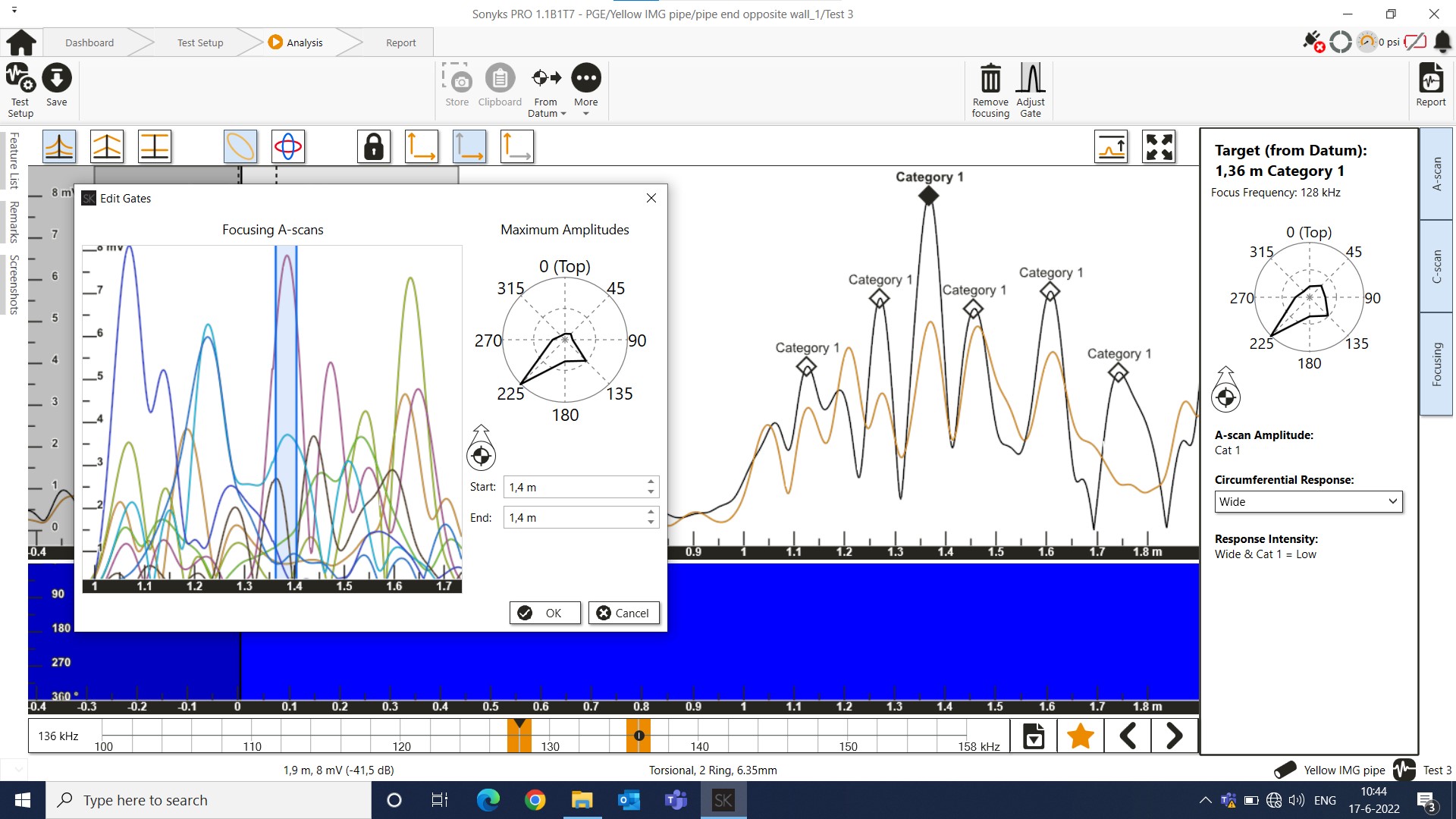Switch to the C-scan side tab

[x=1436, y=266]
